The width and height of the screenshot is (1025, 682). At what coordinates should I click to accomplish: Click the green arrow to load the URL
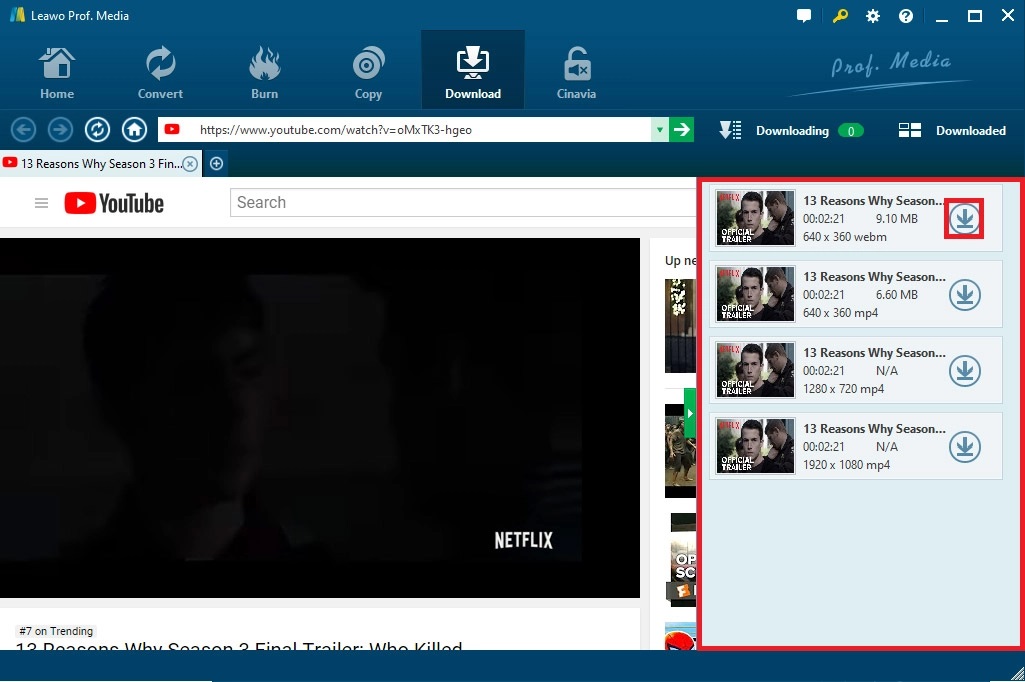click(682, 129)
